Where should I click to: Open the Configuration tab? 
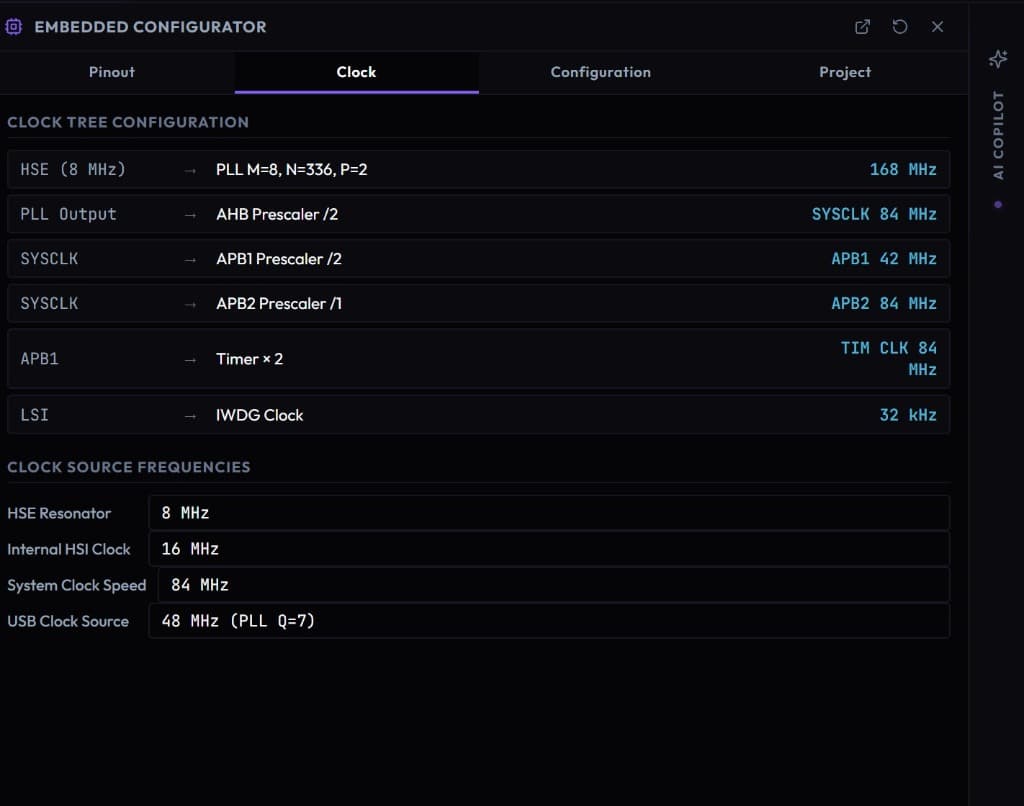point(601,72)
